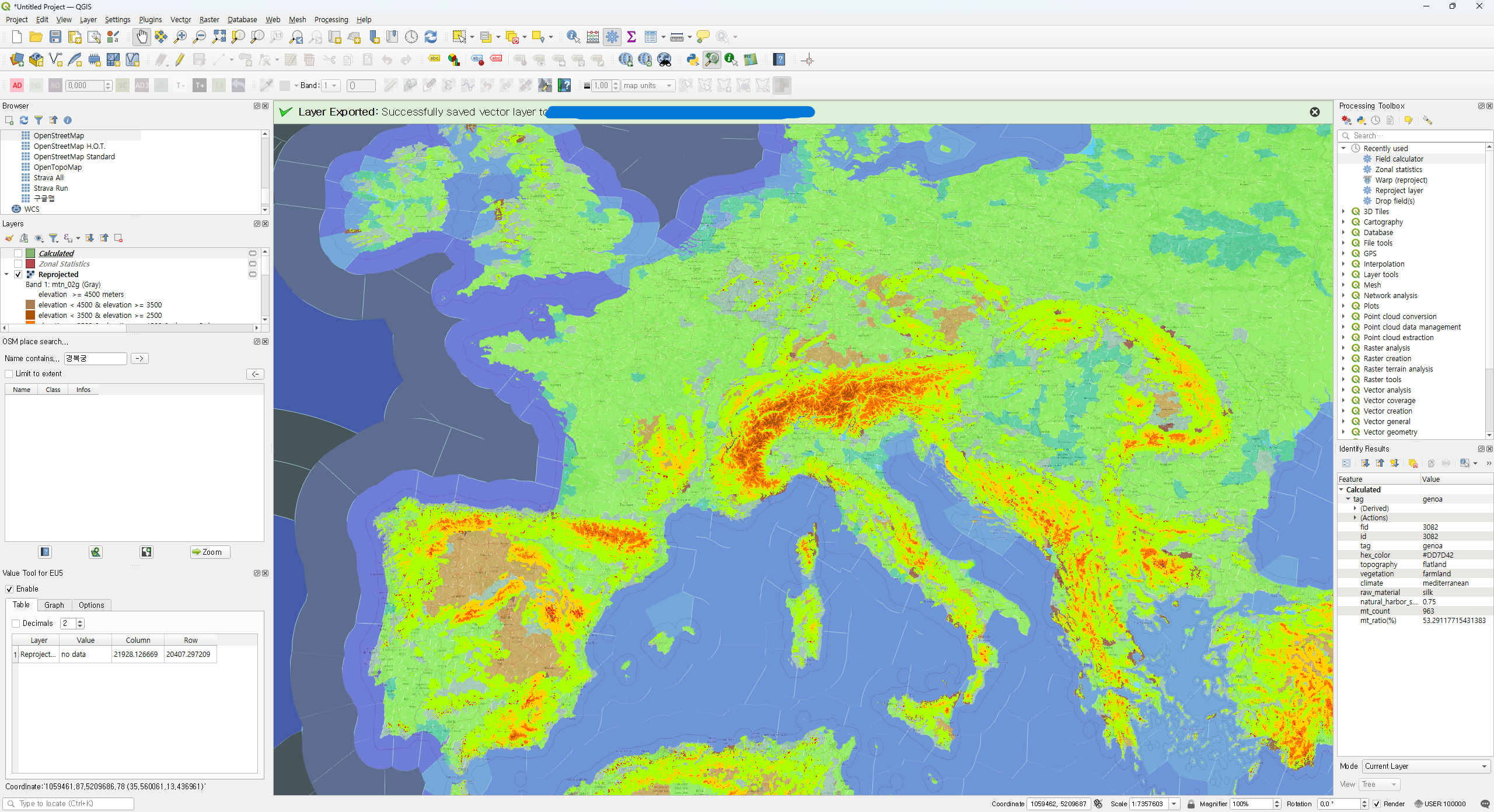Open the Scale dropdown in status bar

(1174, 804)
